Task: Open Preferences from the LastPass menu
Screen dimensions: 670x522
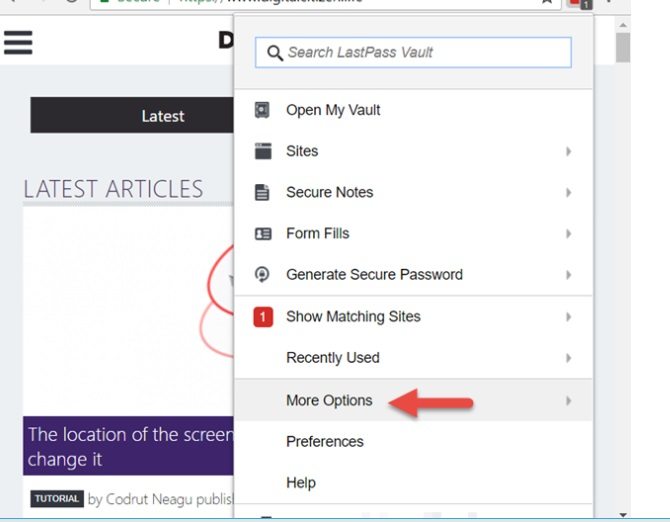Action: 413,441
